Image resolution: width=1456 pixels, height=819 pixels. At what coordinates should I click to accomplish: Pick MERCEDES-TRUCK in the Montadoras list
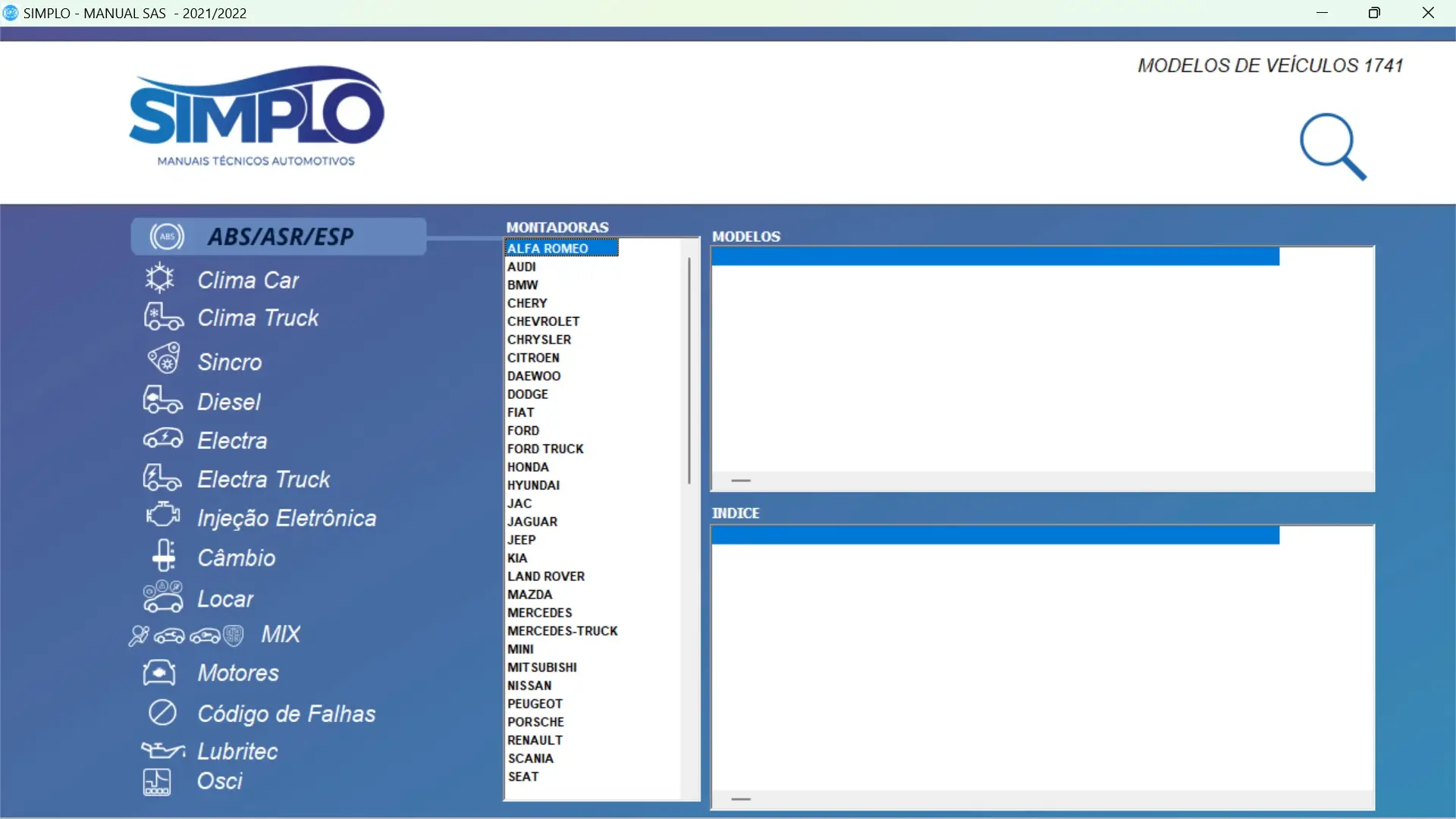coord(562,631)
